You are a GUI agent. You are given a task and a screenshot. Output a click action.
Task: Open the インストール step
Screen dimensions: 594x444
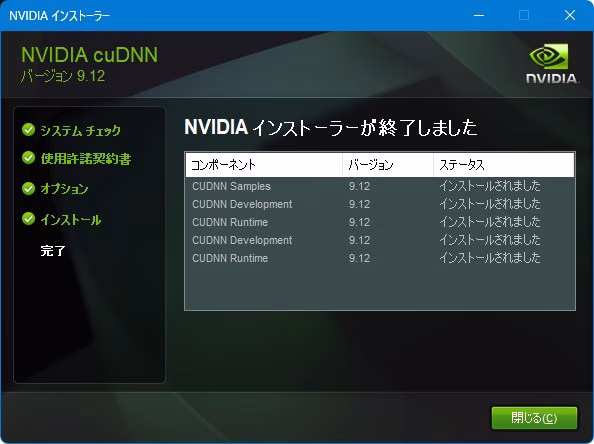(x=70, y=219)
